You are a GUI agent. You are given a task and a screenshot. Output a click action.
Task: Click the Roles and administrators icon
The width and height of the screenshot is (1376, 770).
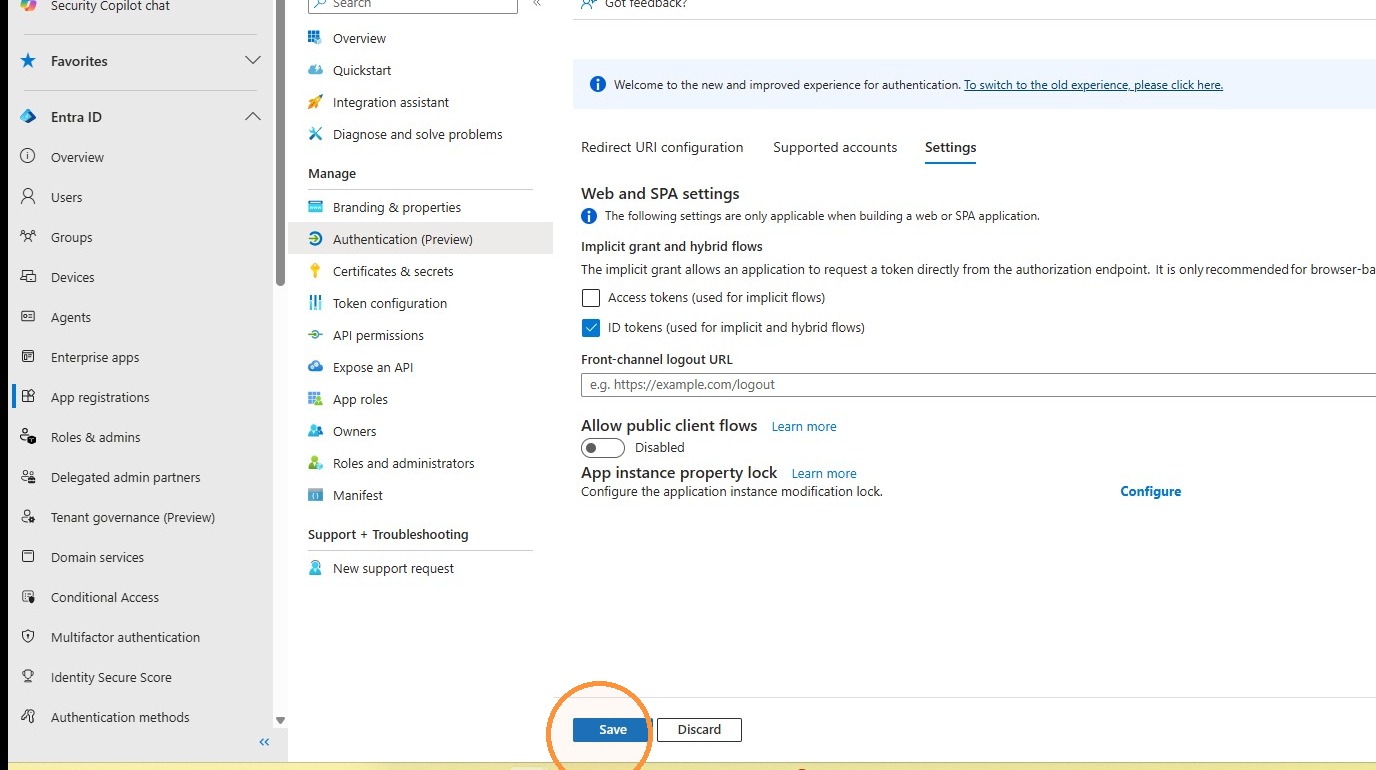[x=315, y=463]
